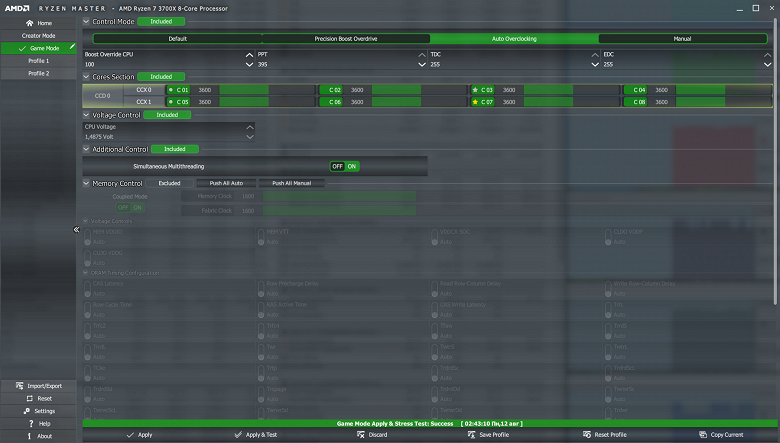
Task: Click the Game Mode edit pencil icon
Action: click(x=72, y=46)
